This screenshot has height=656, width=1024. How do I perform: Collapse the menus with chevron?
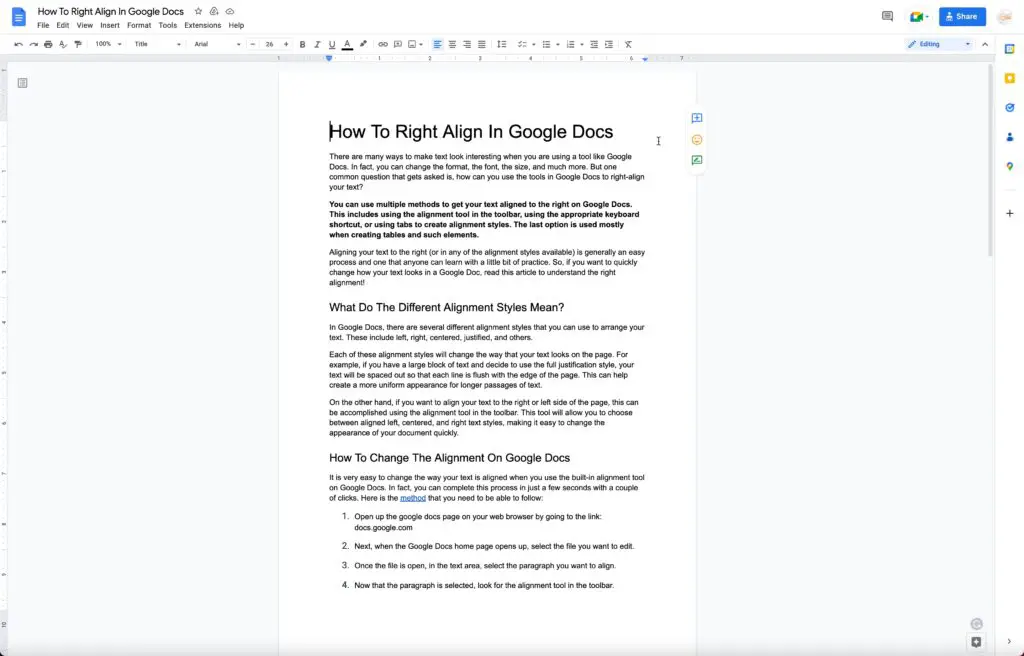pyautogui.click(x=985, y=44)
